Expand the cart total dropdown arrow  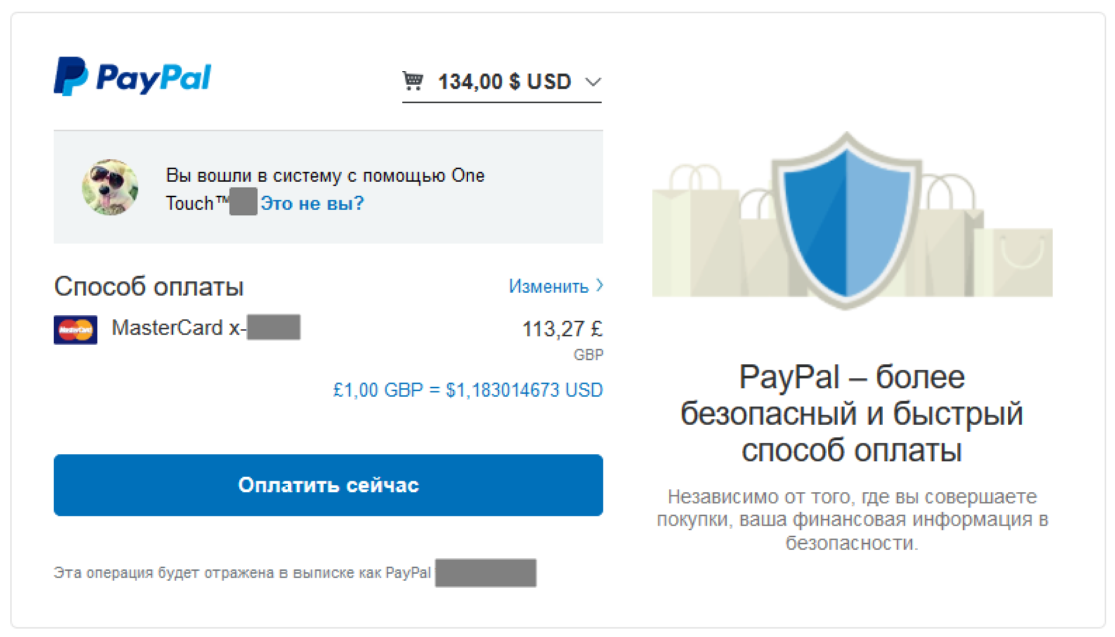(592, 82)
